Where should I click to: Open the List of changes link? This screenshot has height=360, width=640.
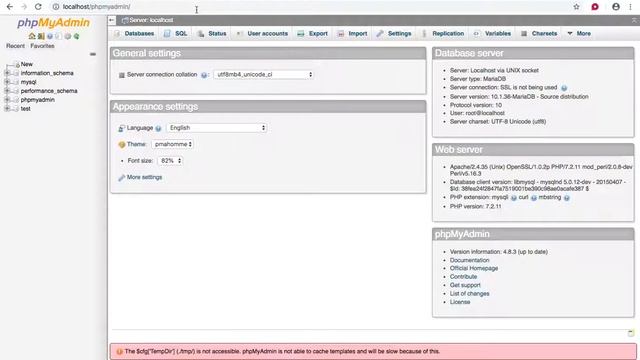click(469, 293)
